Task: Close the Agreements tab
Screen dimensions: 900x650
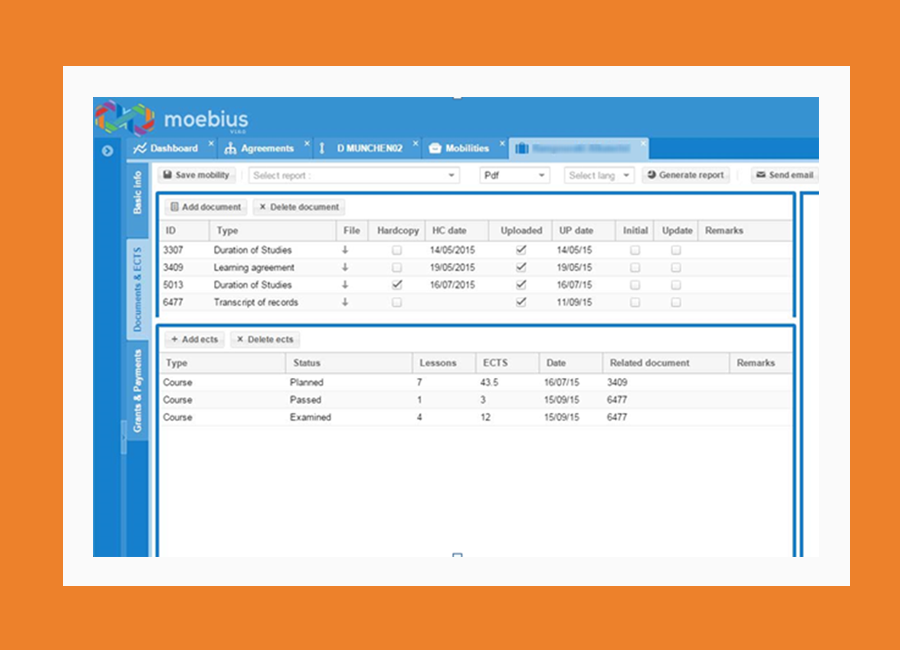Action: [307, 144]
